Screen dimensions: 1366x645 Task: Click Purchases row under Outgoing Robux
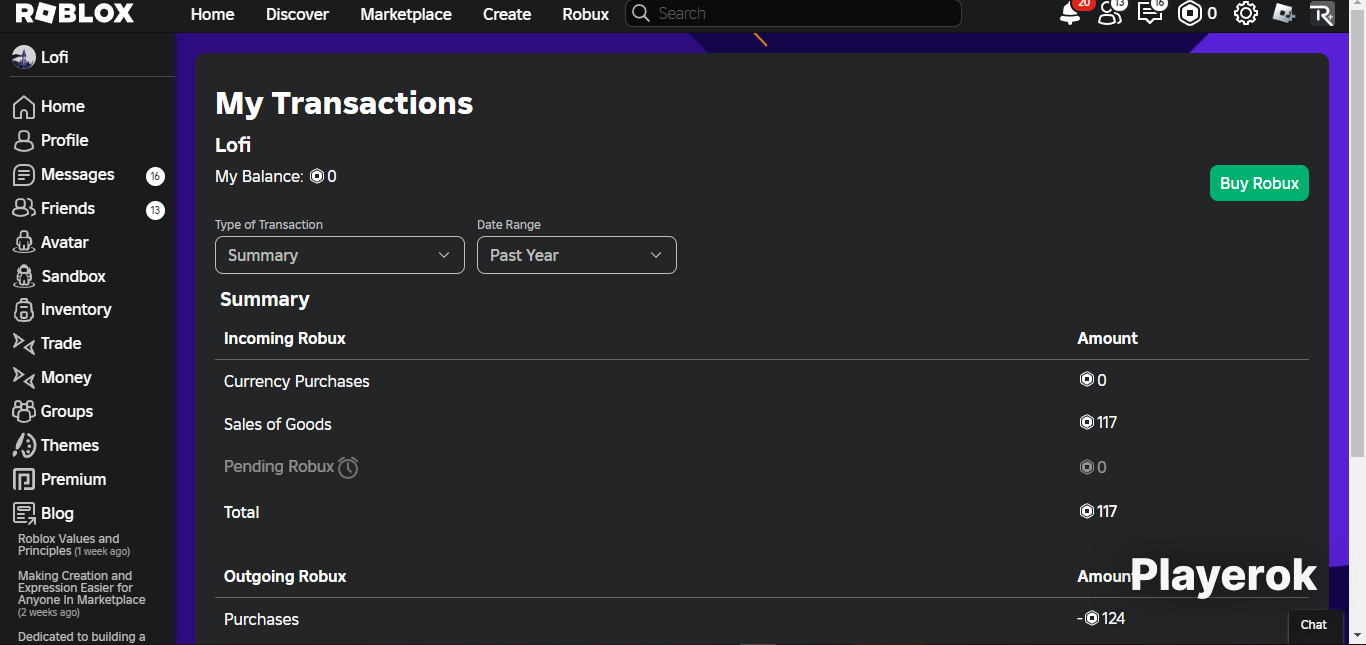coord(262,619)
